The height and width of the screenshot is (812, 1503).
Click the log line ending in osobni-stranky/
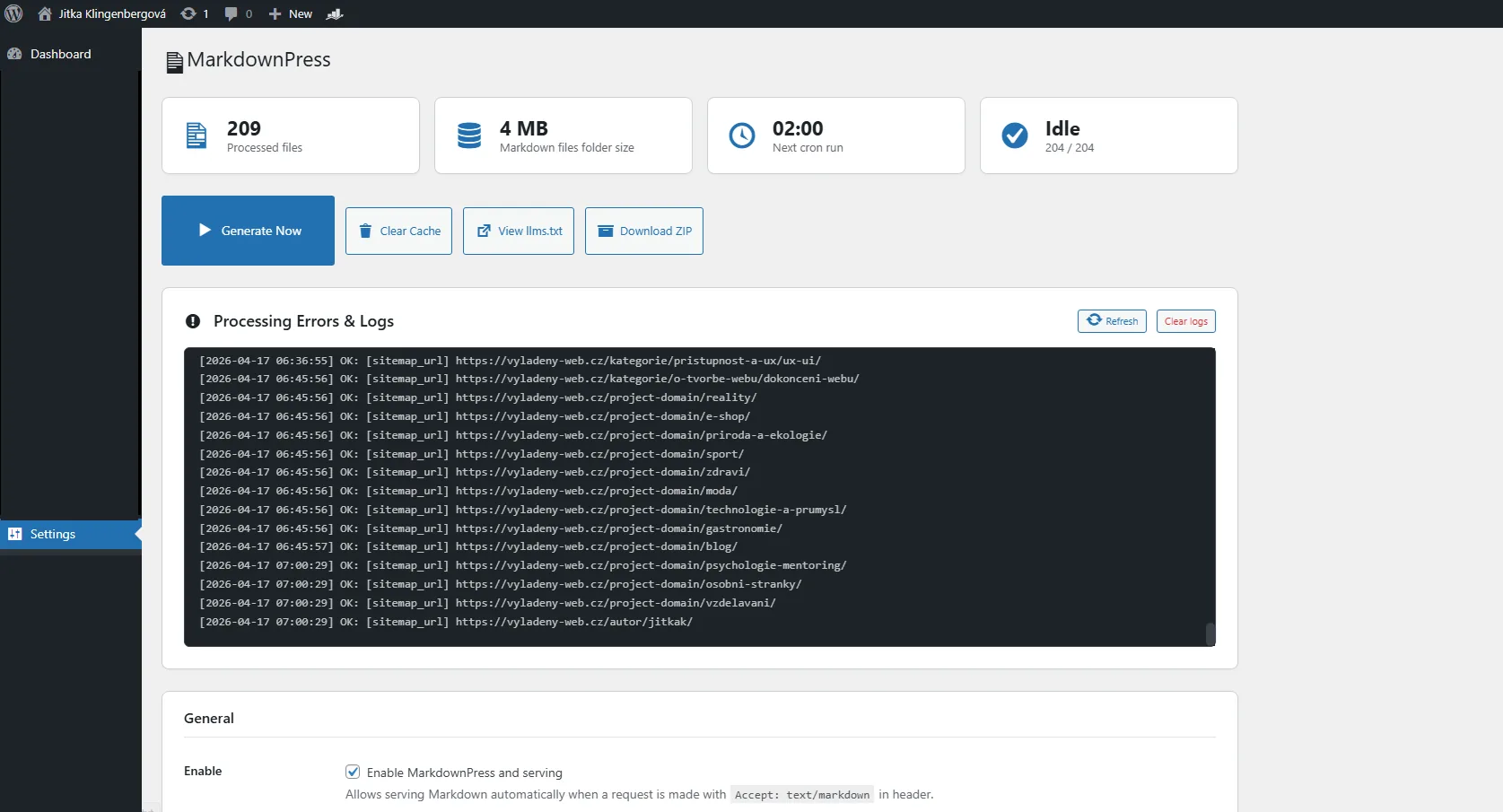tap(501, 584)
